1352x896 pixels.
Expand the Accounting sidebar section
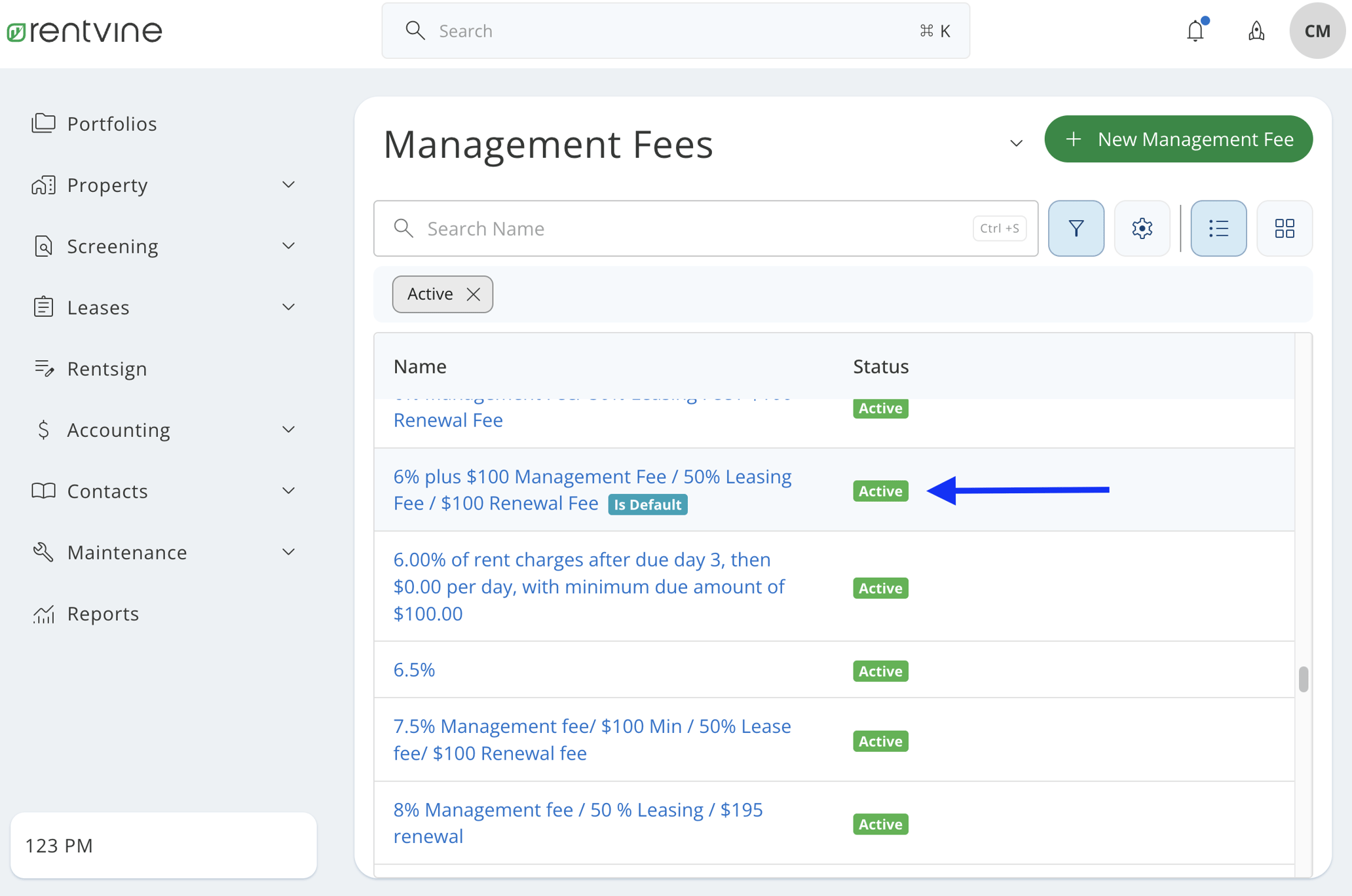[288, 429]
